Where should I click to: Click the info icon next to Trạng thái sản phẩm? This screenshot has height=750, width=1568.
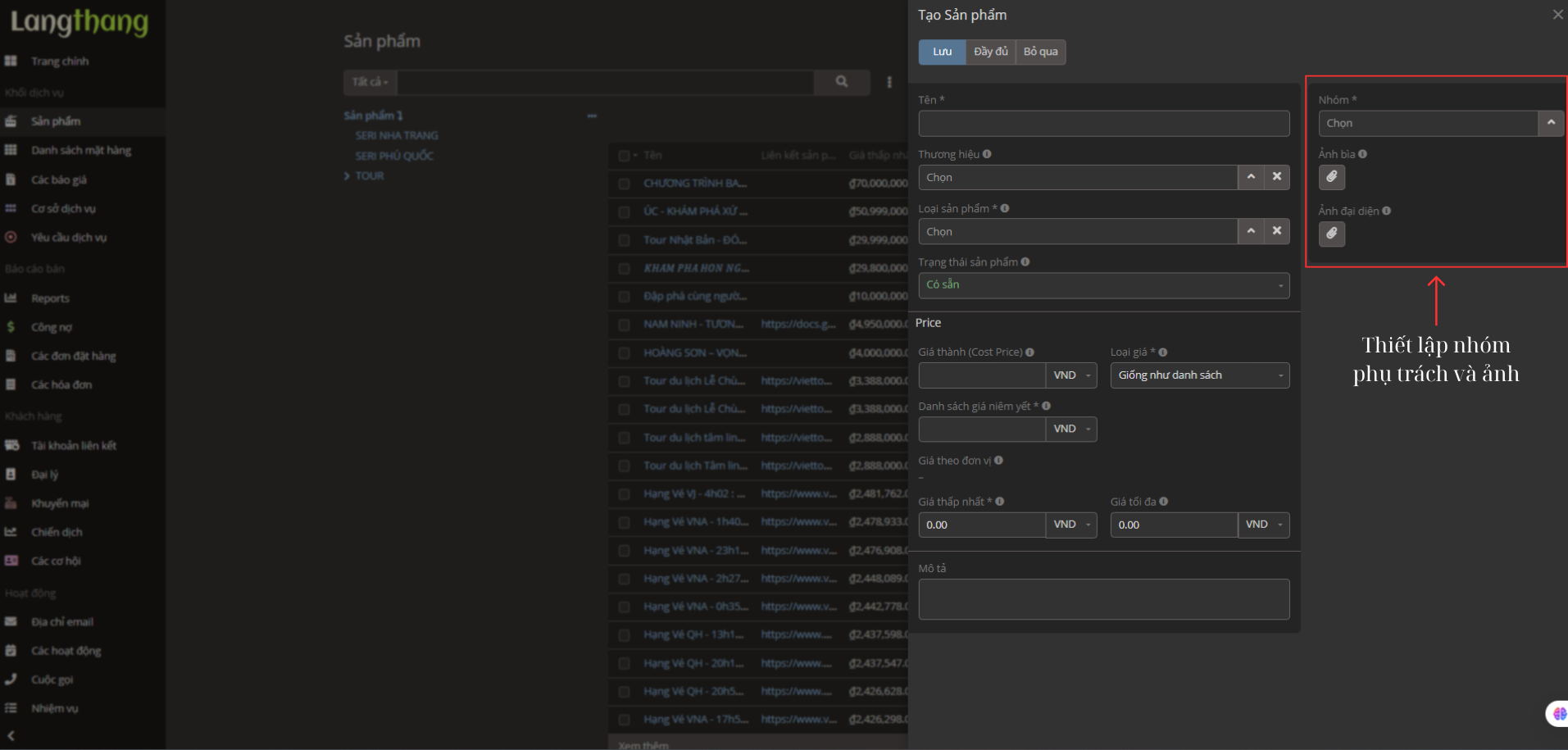(x=1025, y=262)
